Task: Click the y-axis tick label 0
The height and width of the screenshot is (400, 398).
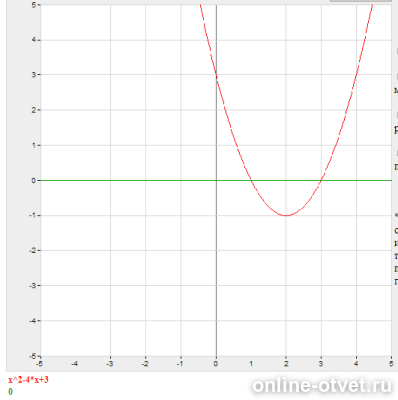Action: [34, 180]
